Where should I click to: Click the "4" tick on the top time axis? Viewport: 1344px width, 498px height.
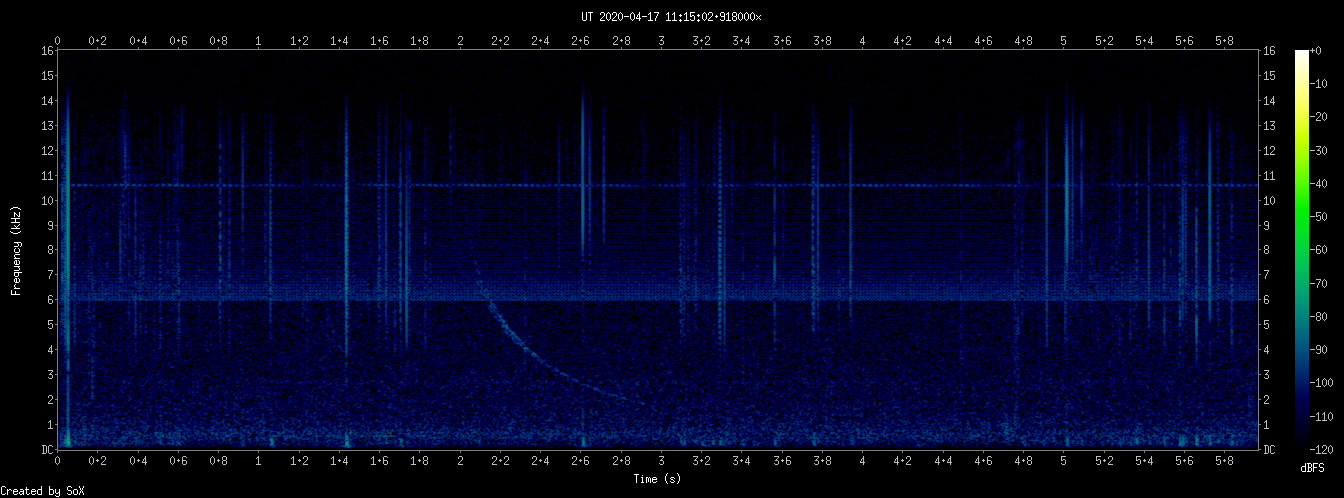point(863,41)
